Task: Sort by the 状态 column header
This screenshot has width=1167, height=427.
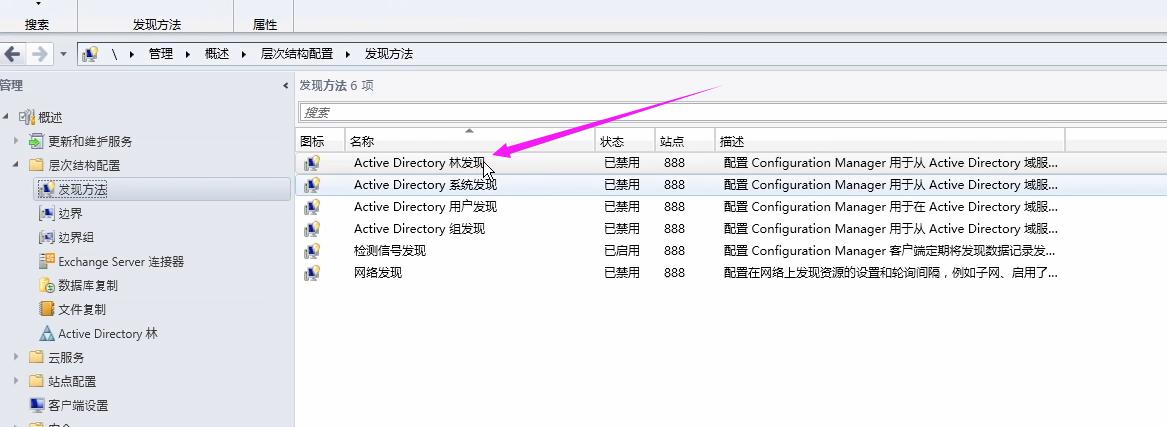Action: click(x=625, y=141)
